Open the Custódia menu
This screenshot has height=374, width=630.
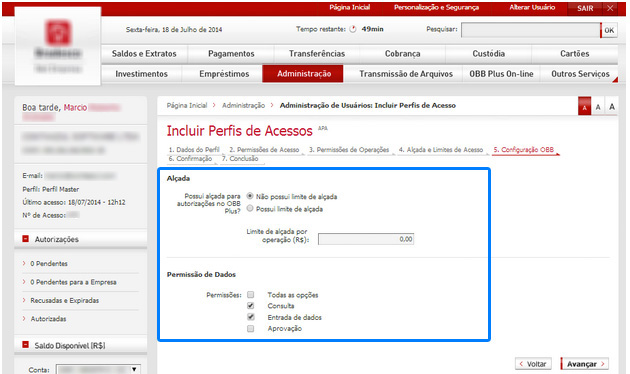489,54
